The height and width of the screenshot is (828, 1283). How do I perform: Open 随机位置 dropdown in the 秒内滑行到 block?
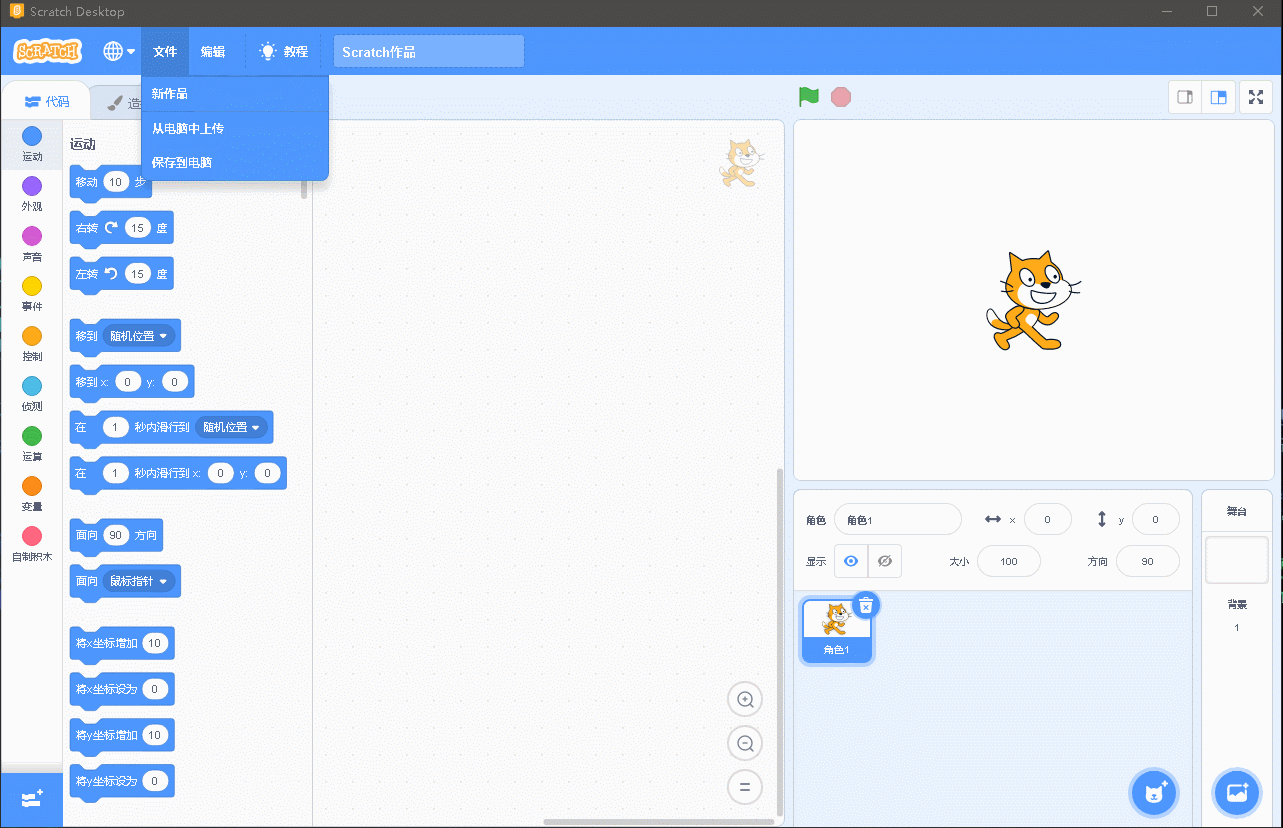(232, 428)
